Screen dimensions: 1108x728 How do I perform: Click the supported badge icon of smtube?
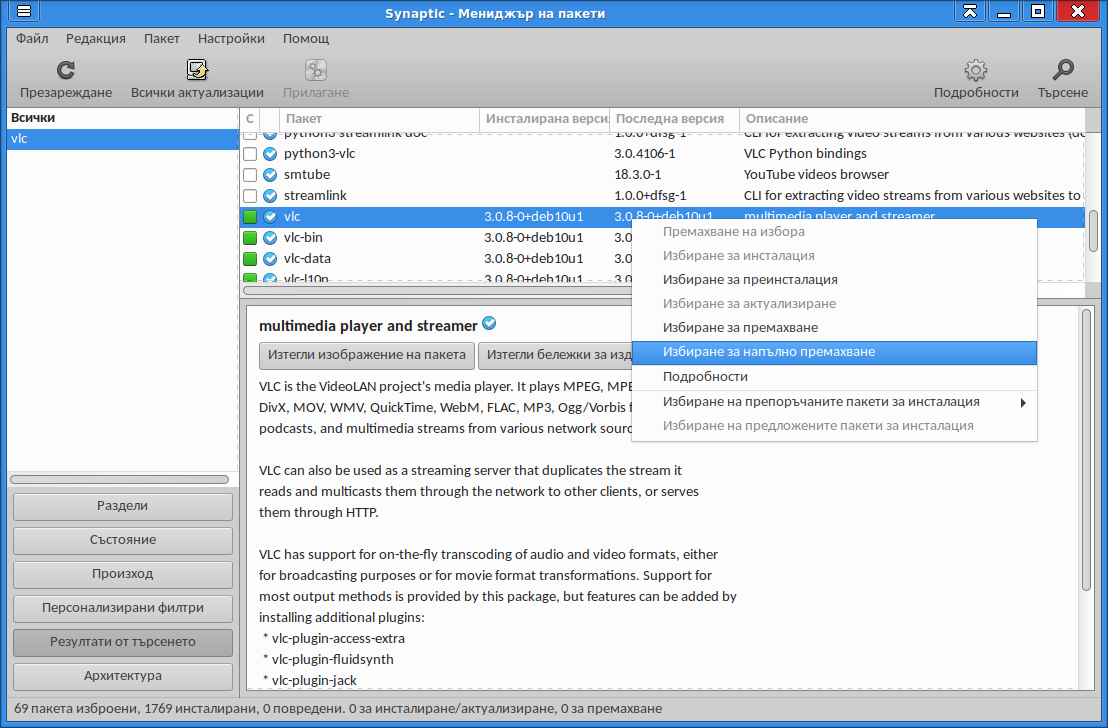pyautogui.click(x=270, y=175)
